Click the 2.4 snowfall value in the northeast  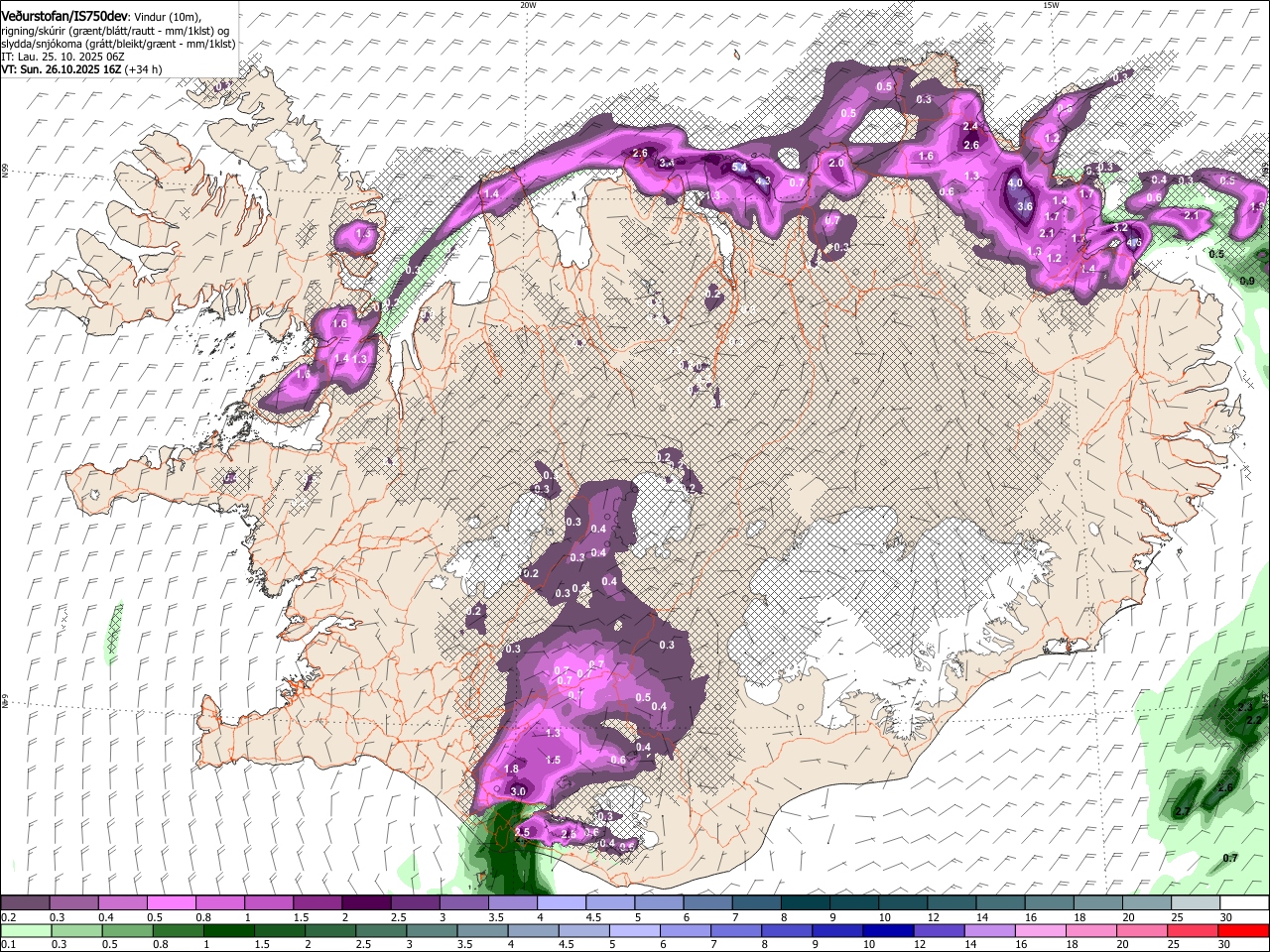[970, 126]
